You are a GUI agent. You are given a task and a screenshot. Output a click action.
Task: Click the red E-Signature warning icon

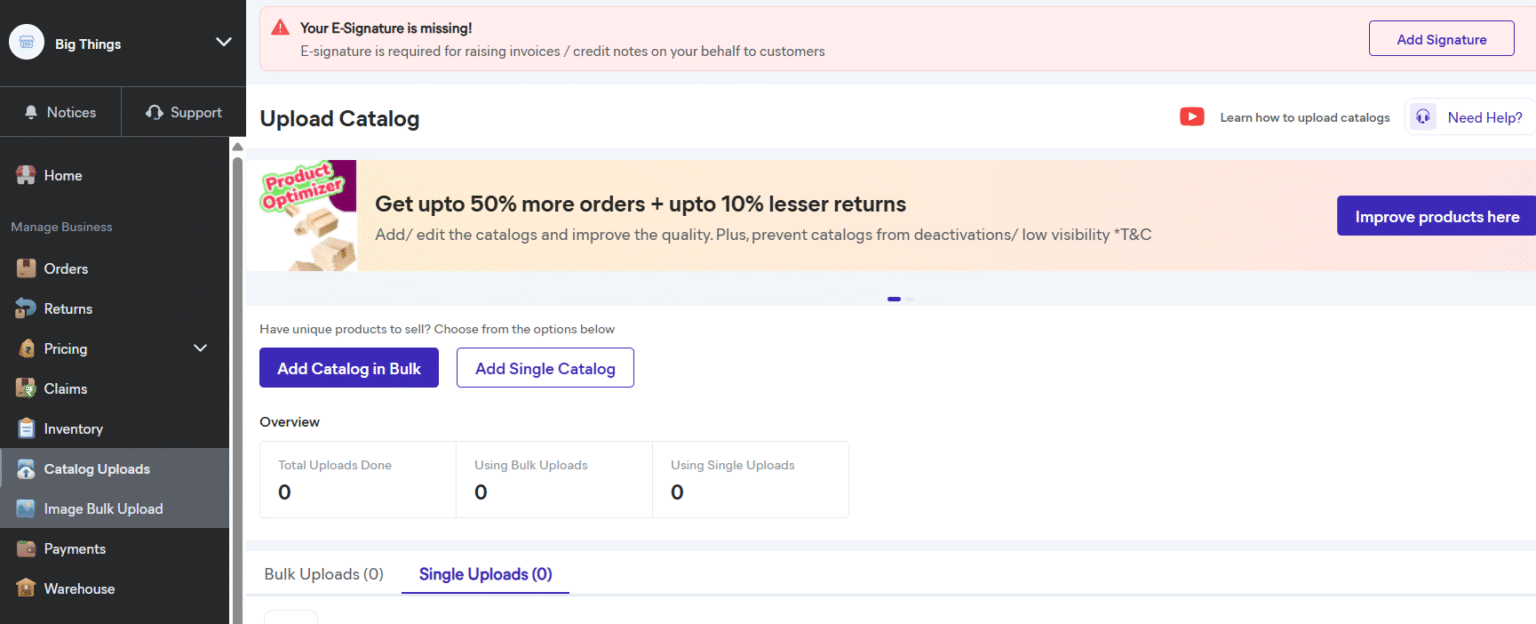280,28
